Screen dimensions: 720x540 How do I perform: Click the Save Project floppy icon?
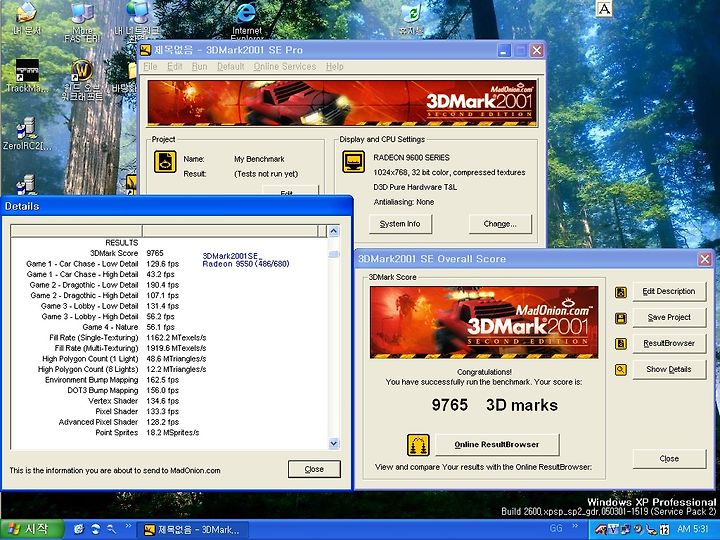tap(621, 318)
